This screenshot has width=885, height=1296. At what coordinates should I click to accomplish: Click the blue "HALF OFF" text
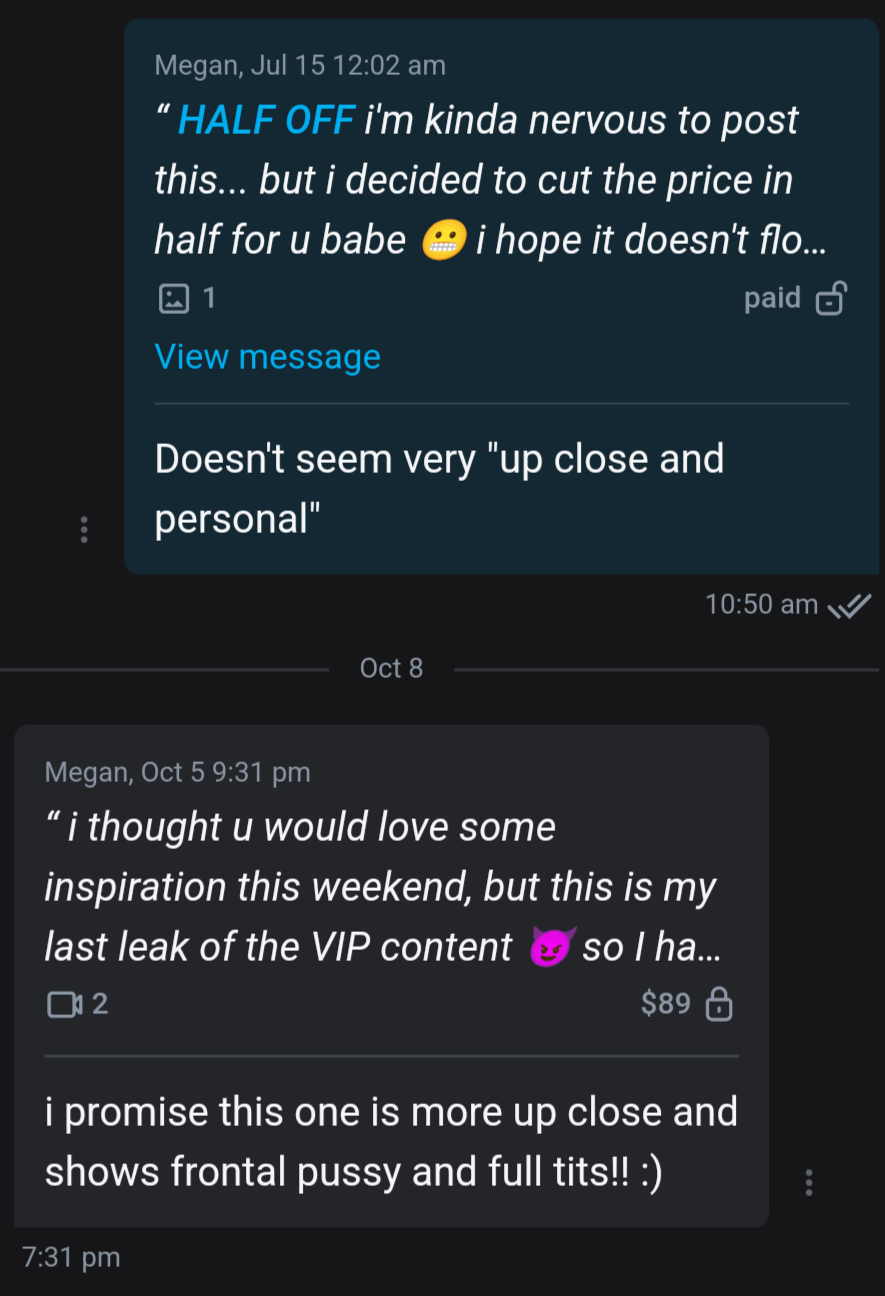pyautogui.click(x=266, y=121)
